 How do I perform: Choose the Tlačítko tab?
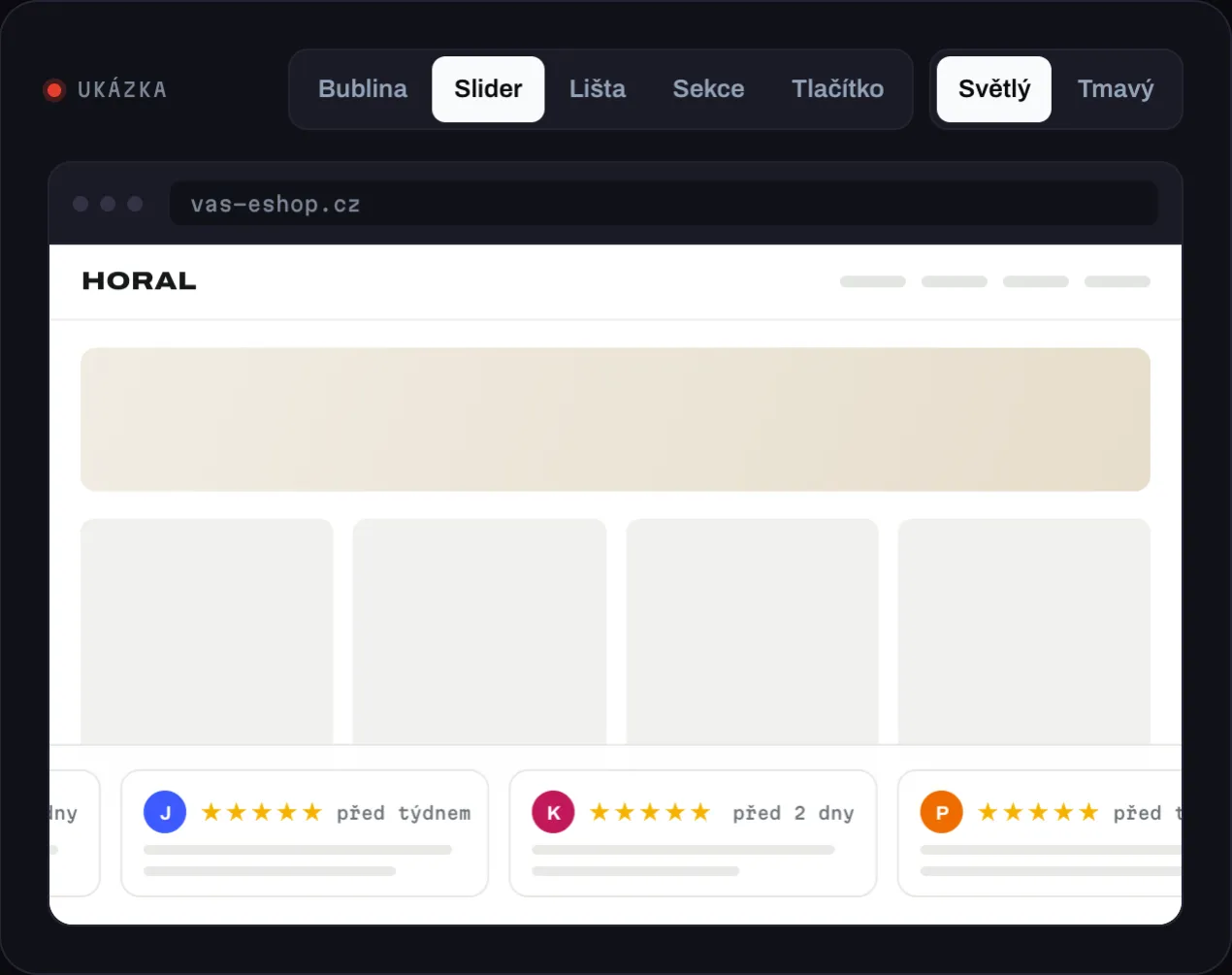tap(837, 89)
